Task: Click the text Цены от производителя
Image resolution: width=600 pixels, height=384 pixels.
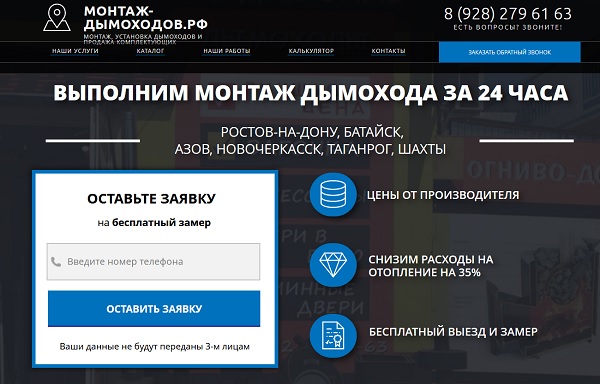Action: [x=443, y=195]
